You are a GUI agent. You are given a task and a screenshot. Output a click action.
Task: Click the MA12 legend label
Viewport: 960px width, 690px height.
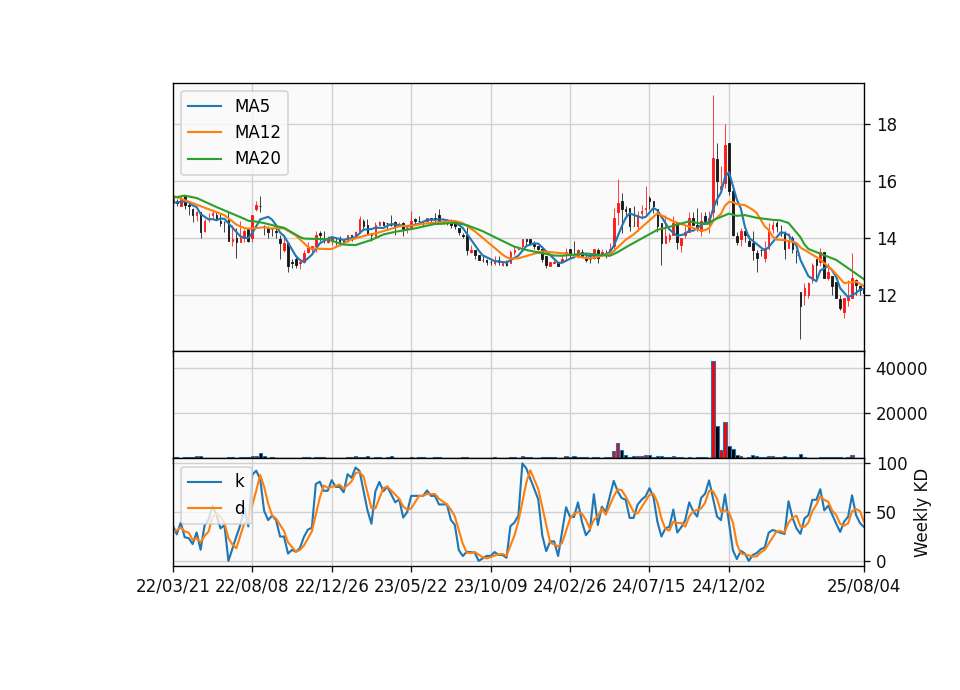(257, 132)
